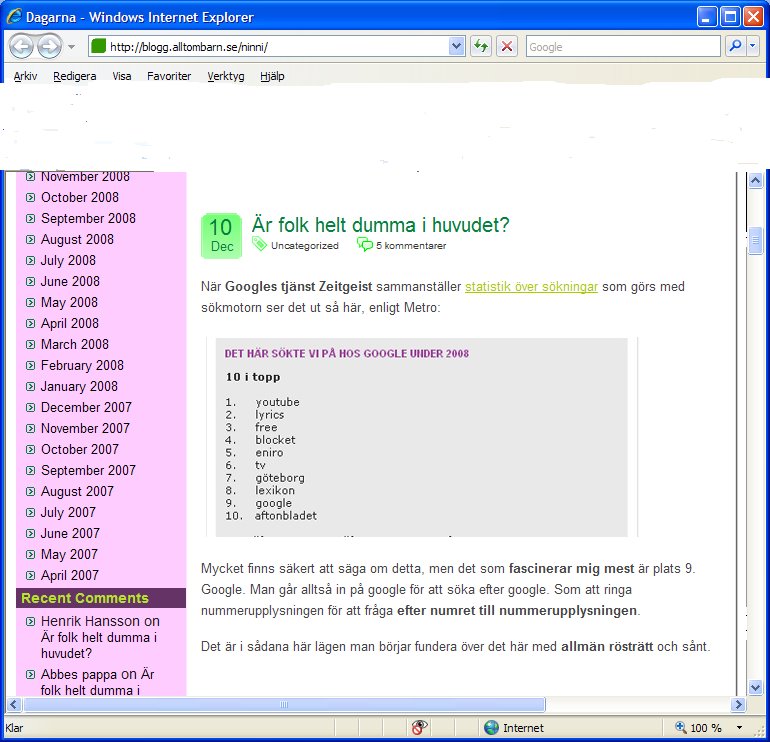Open the April 2008 archive

click(x=70, y=324)
